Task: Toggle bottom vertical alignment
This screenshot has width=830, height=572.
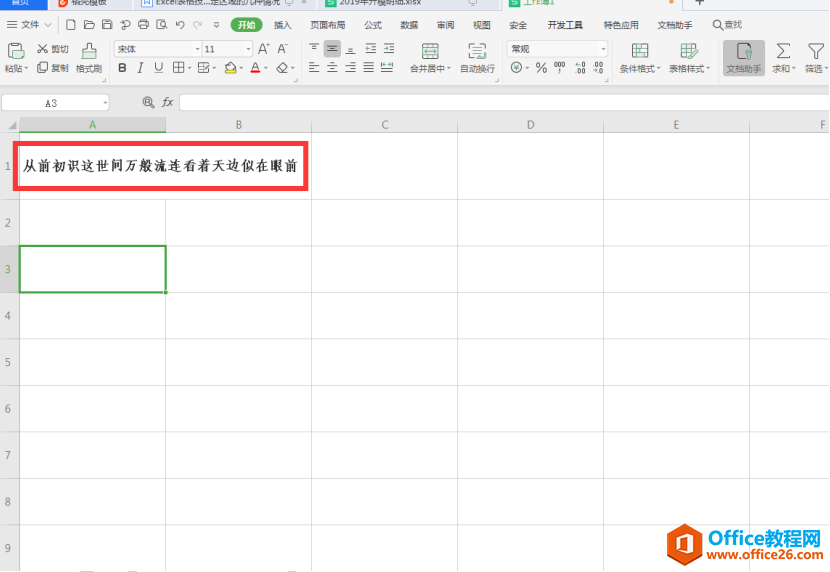Action: pyautogui.click(x=350, y=49)
